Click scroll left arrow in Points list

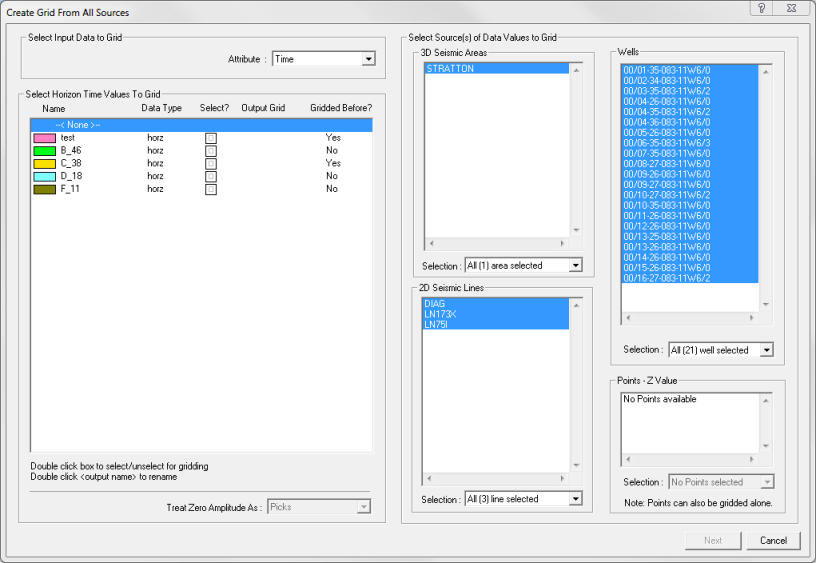(x=628, y=459)
